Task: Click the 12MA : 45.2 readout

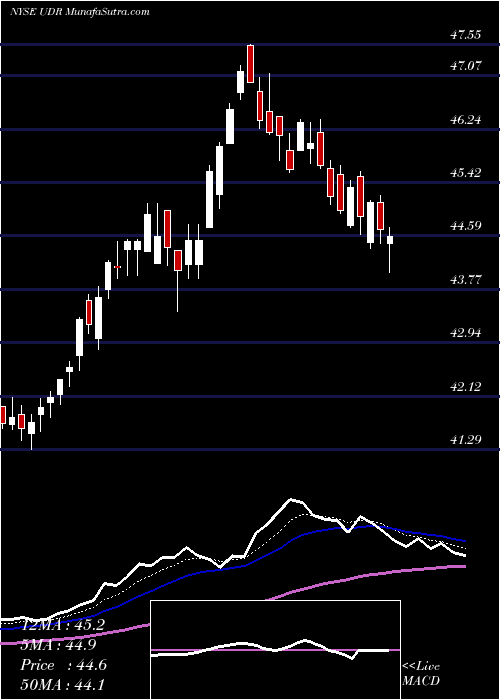Action: point(63,625)
